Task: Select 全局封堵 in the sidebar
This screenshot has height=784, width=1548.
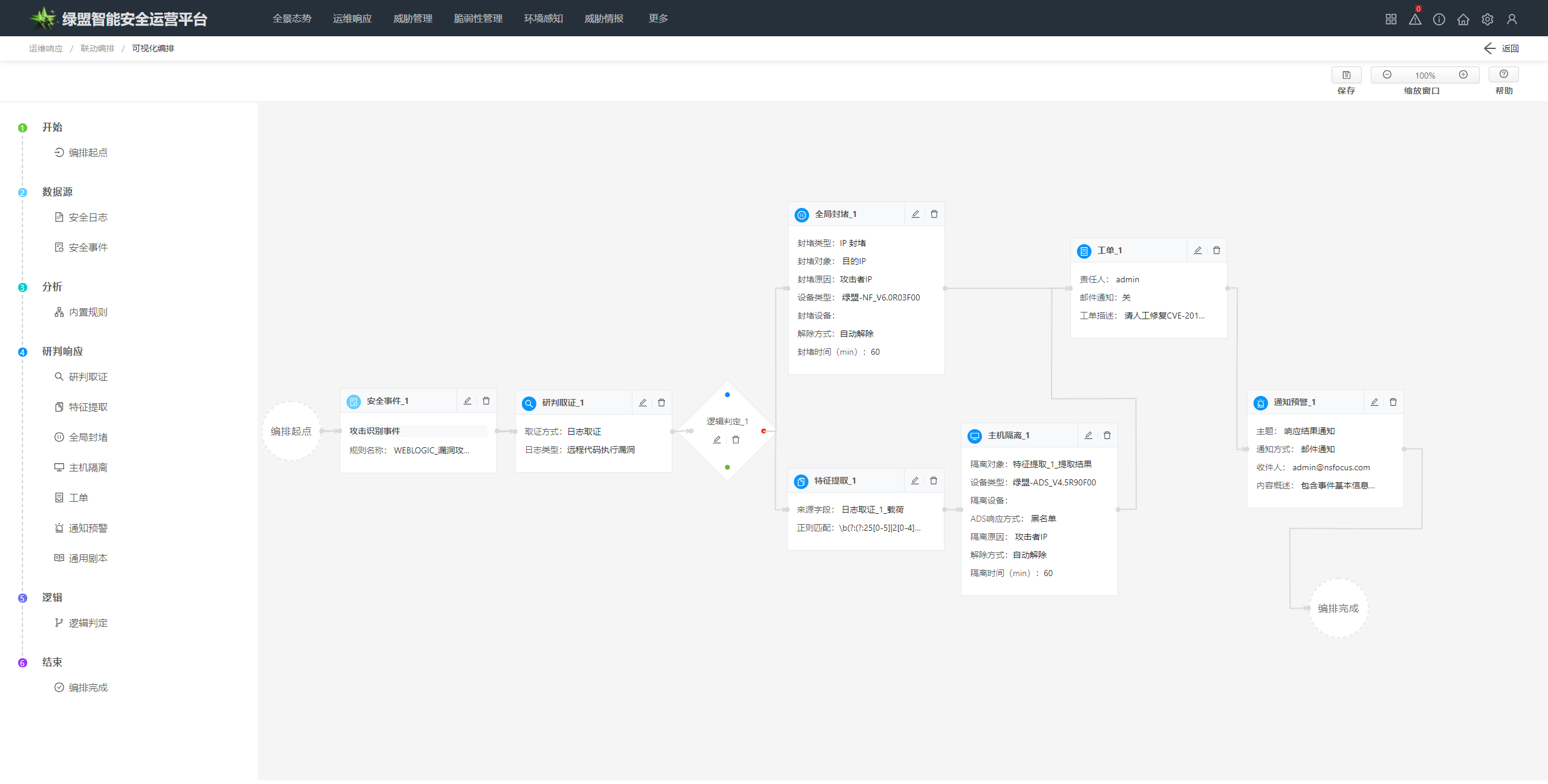Action: tap(88, 438)
